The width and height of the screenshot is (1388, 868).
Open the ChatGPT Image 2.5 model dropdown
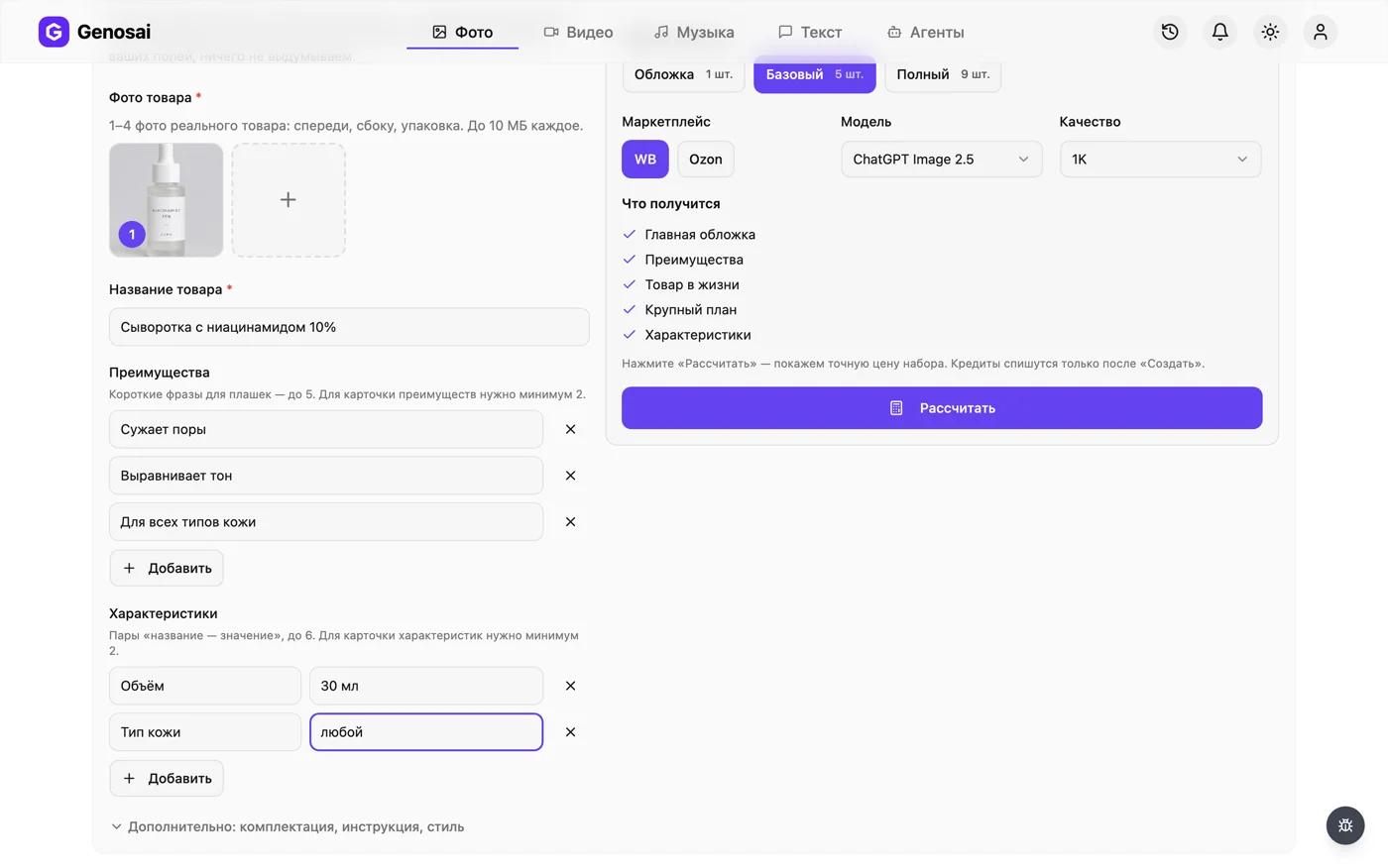point(942,160)
